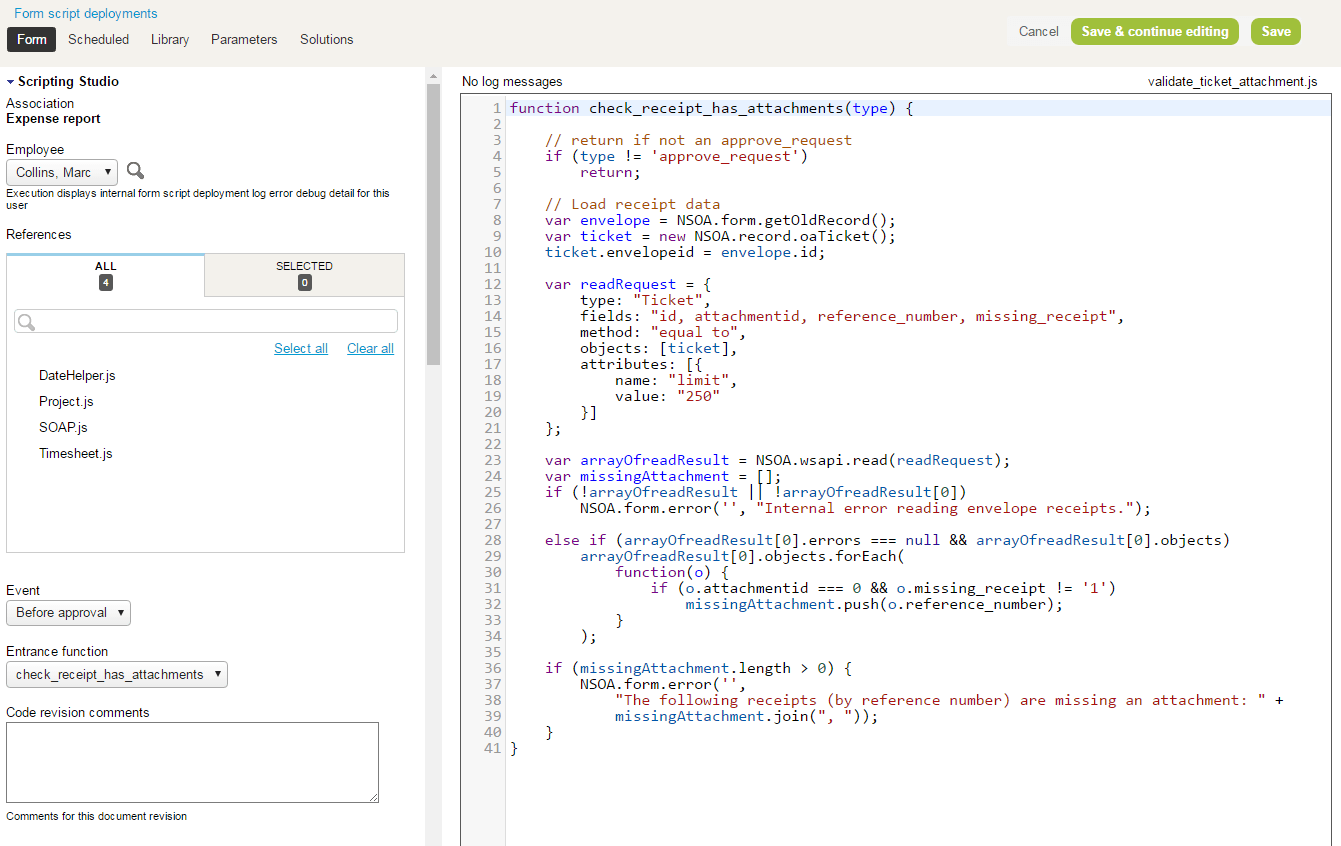Click the Cancel button

click(1038, 31)
